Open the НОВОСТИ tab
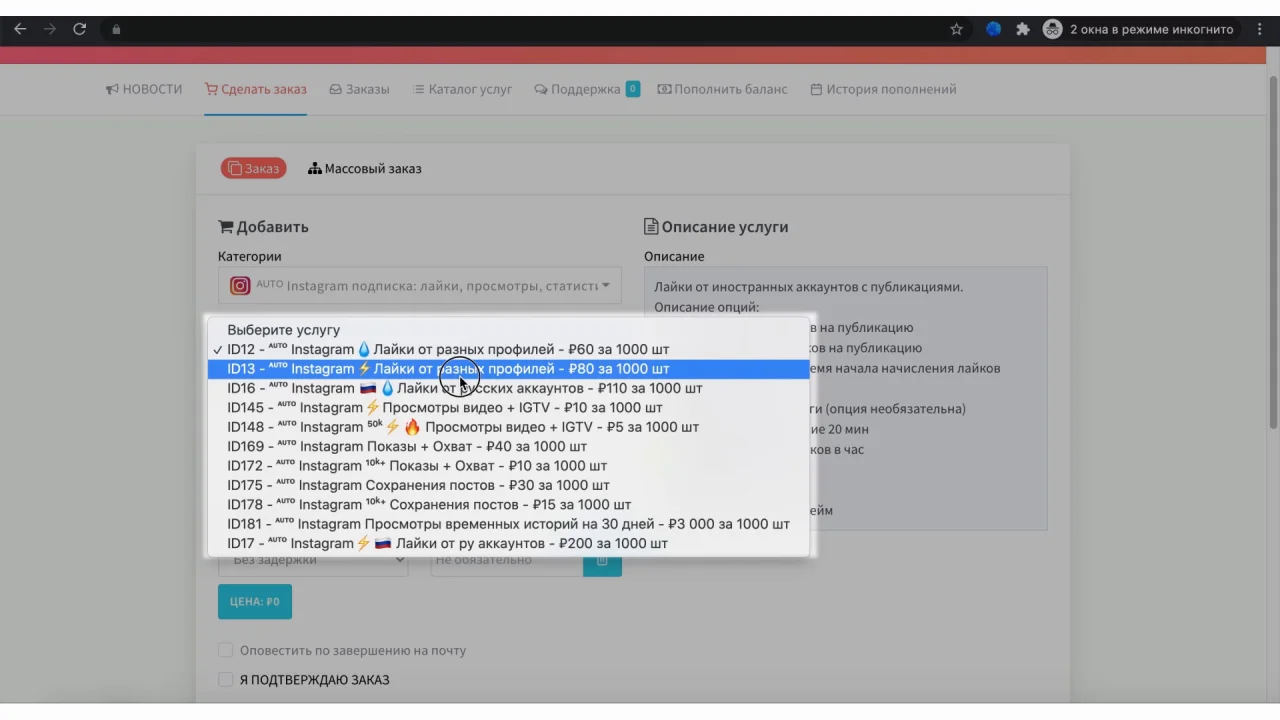The image size is (1280, 720). 144,89
